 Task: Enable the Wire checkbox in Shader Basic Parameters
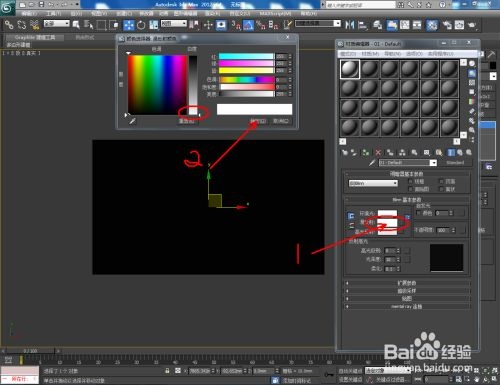(411, 181)
